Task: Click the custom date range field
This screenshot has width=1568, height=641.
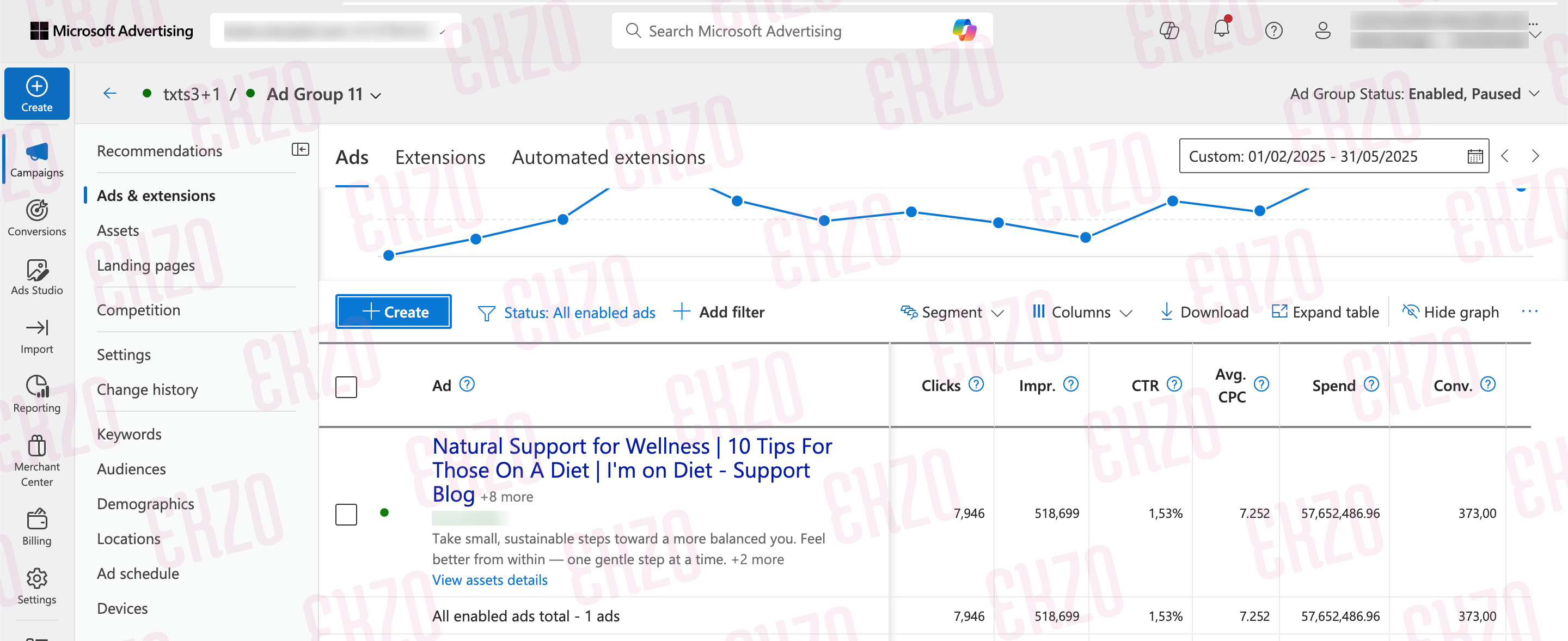Action: coord(1334,156)
